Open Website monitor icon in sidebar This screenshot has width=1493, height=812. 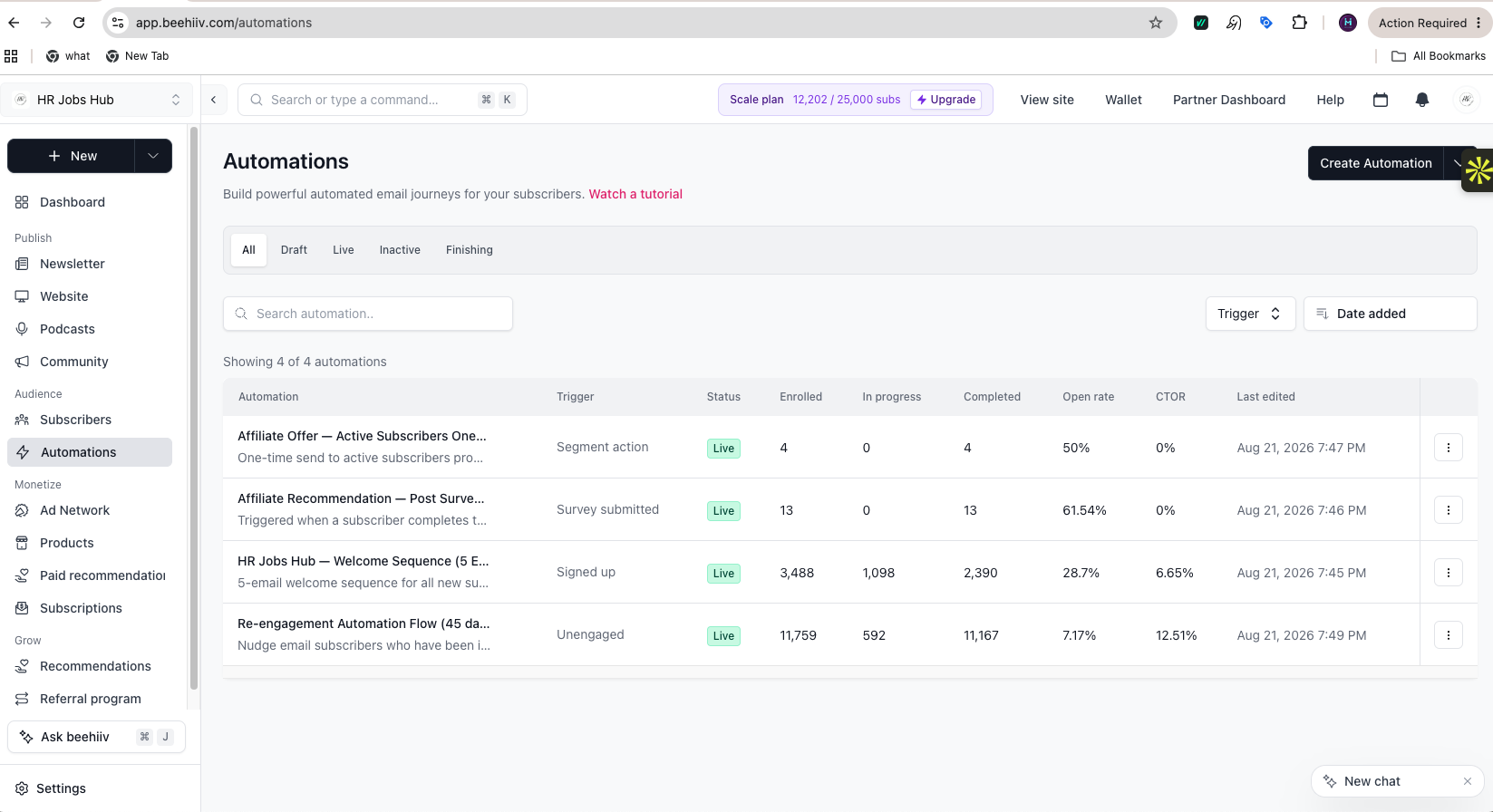point(22,296)
